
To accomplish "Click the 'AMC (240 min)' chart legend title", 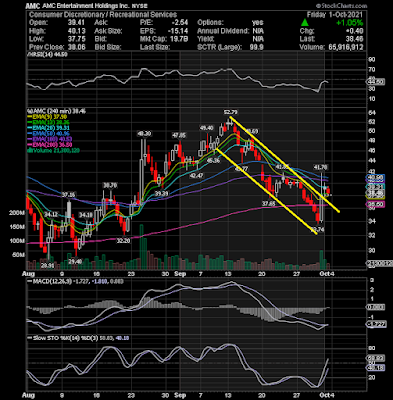I will (x=56, y=111).
